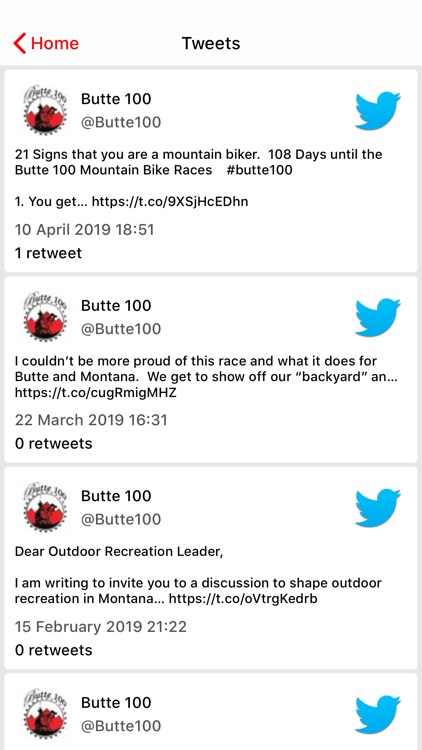Click @Butte100 handle in first tweet
The width and height of the screenshot is (422, 750).
[121, 122]
